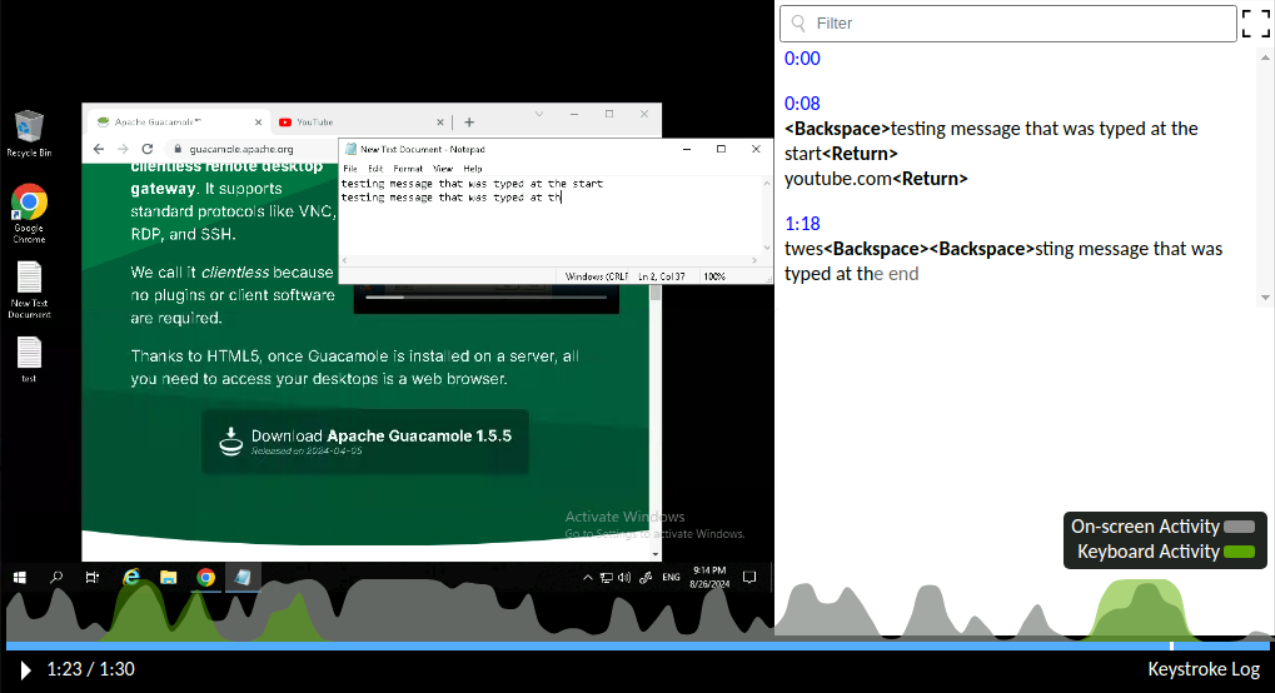Click the Windows Start button on the taskbar
The image size is (1275, 693).
click(x=19, y=577)
